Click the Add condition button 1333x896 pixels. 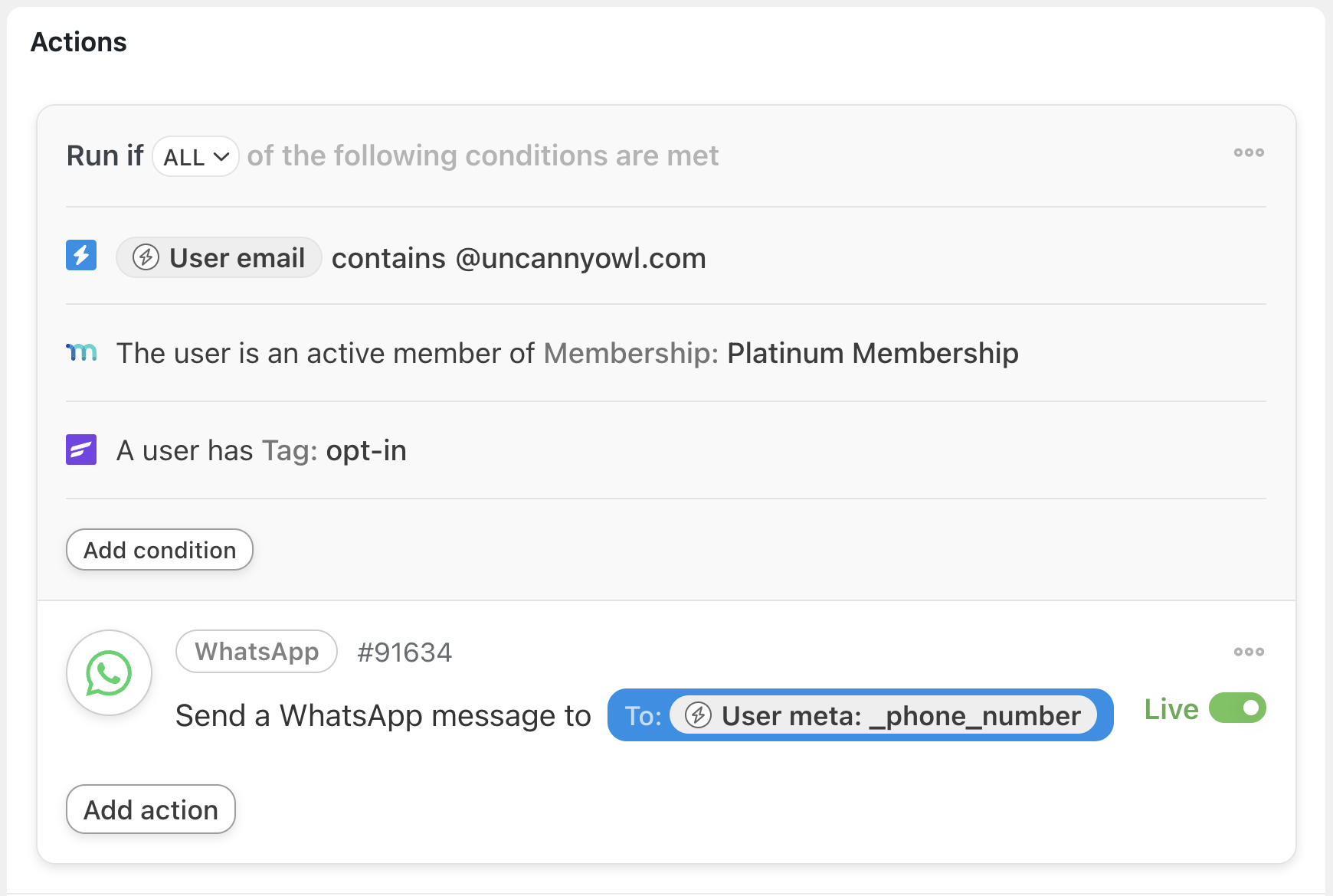159,549
